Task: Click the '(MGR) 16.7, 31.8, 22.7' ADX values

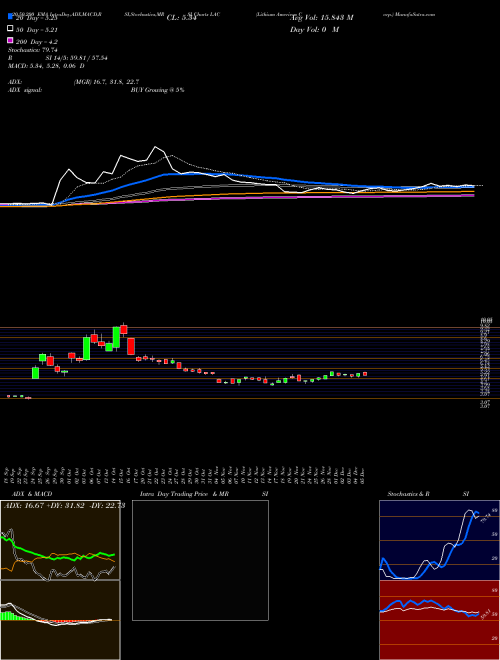Action: (x=106, y=82)
